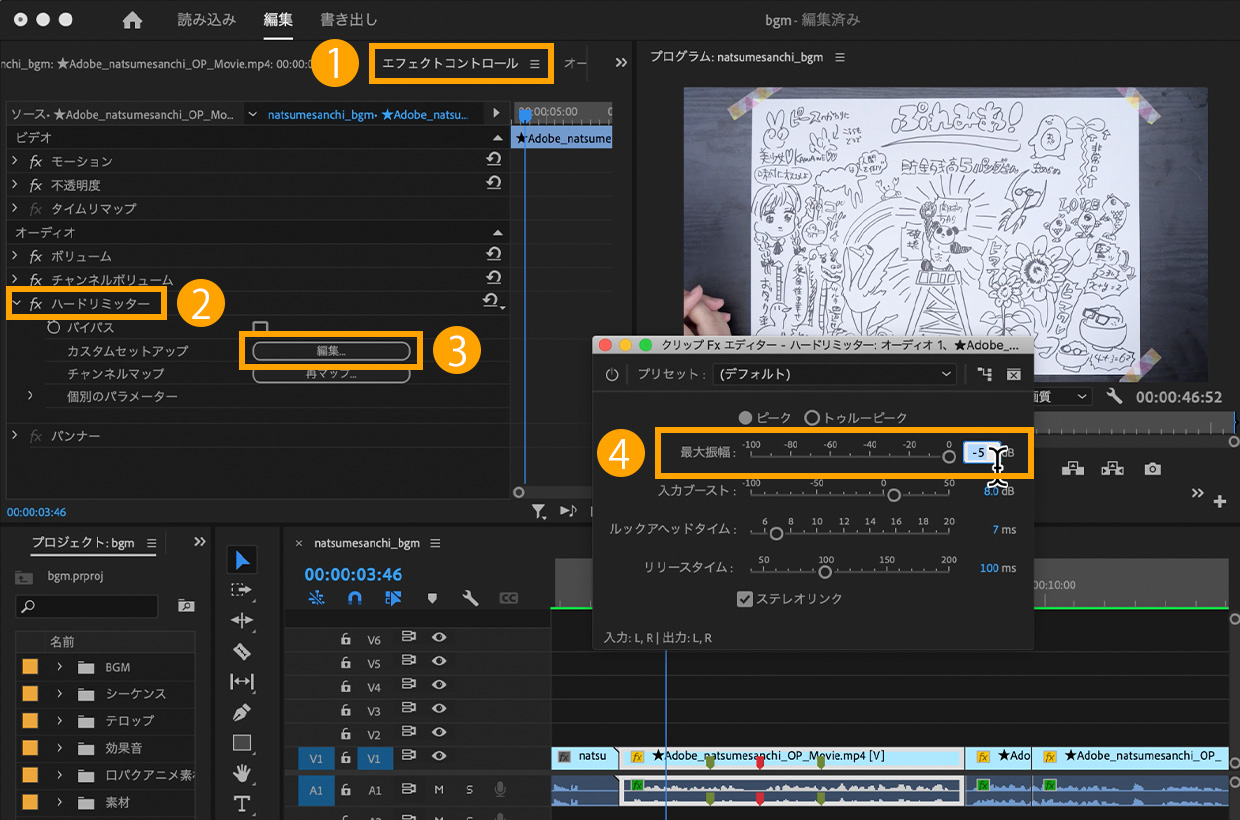This screenshot has height=820, width=1240.
Task: Uncheck the ステレオリンク checkbox
Action: (x=744, y=599)
